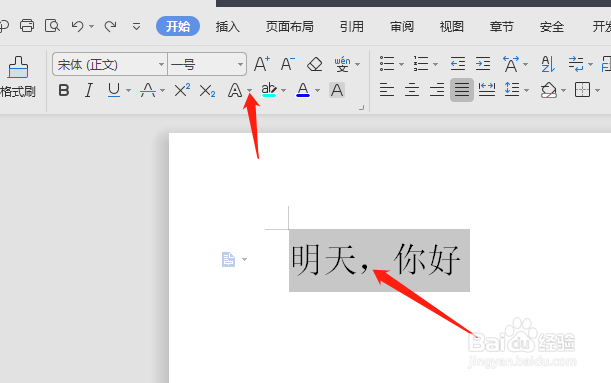Viewport: 611px width, 383px height.
Task: Click the distributed alignment icon
Action: click(x=487, y=90)
